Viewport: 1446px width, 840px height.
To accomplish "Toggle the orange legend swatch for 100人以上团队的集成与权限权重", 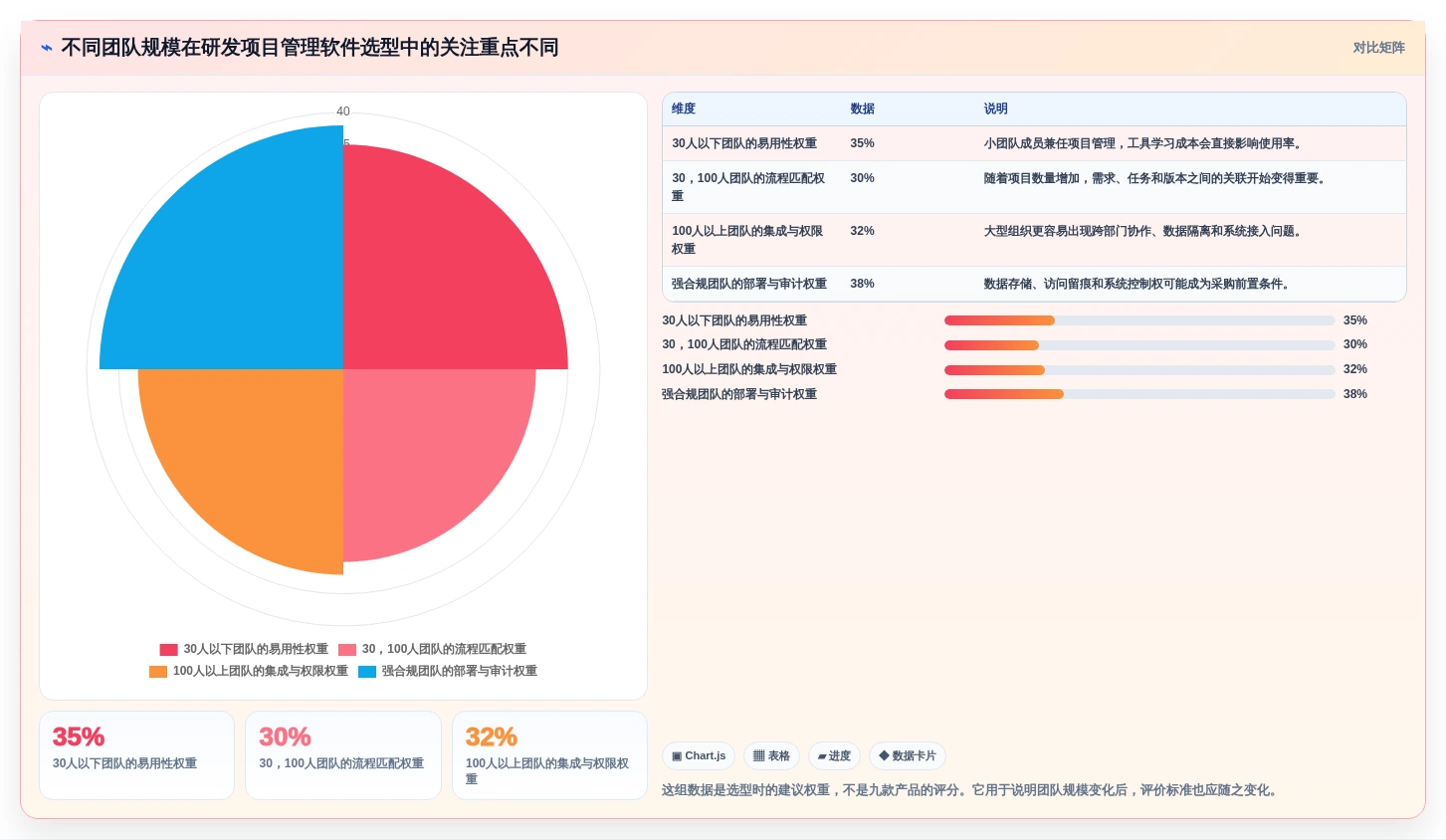I will coord(158,672).
